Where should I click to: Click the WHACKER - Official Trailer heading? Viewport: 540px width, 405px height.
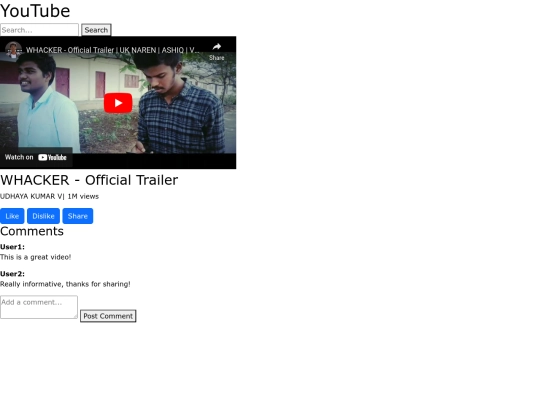(x=89, y=180)
